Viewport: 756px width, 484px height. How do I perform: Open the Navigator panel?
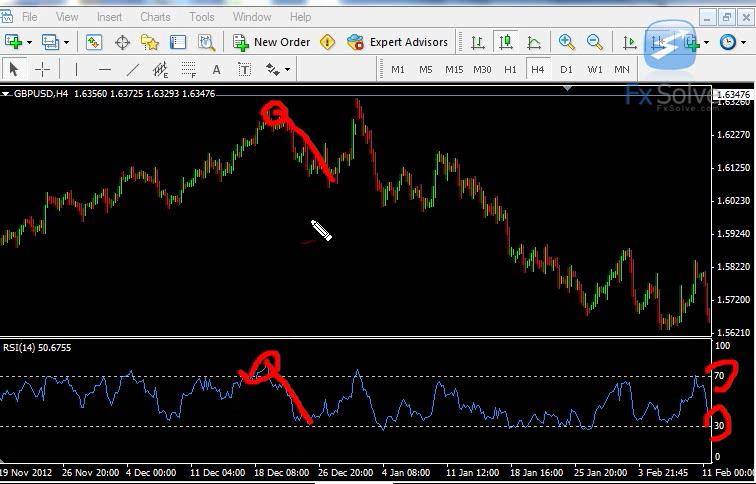(x=150, y=42)
